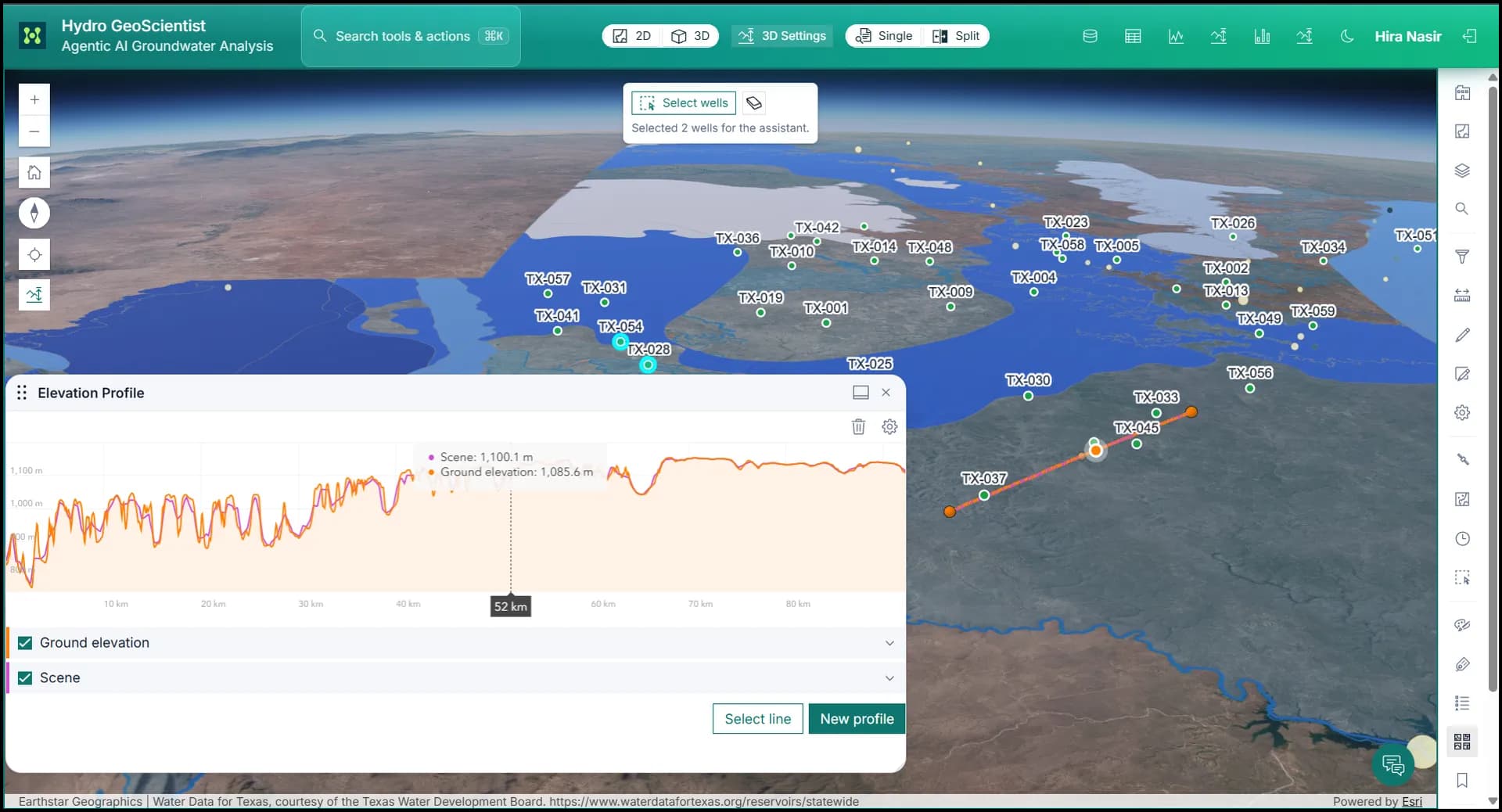Uncheck the Scene checkbox
This screenshot has height=812, width=1502.
pos(25,677)
